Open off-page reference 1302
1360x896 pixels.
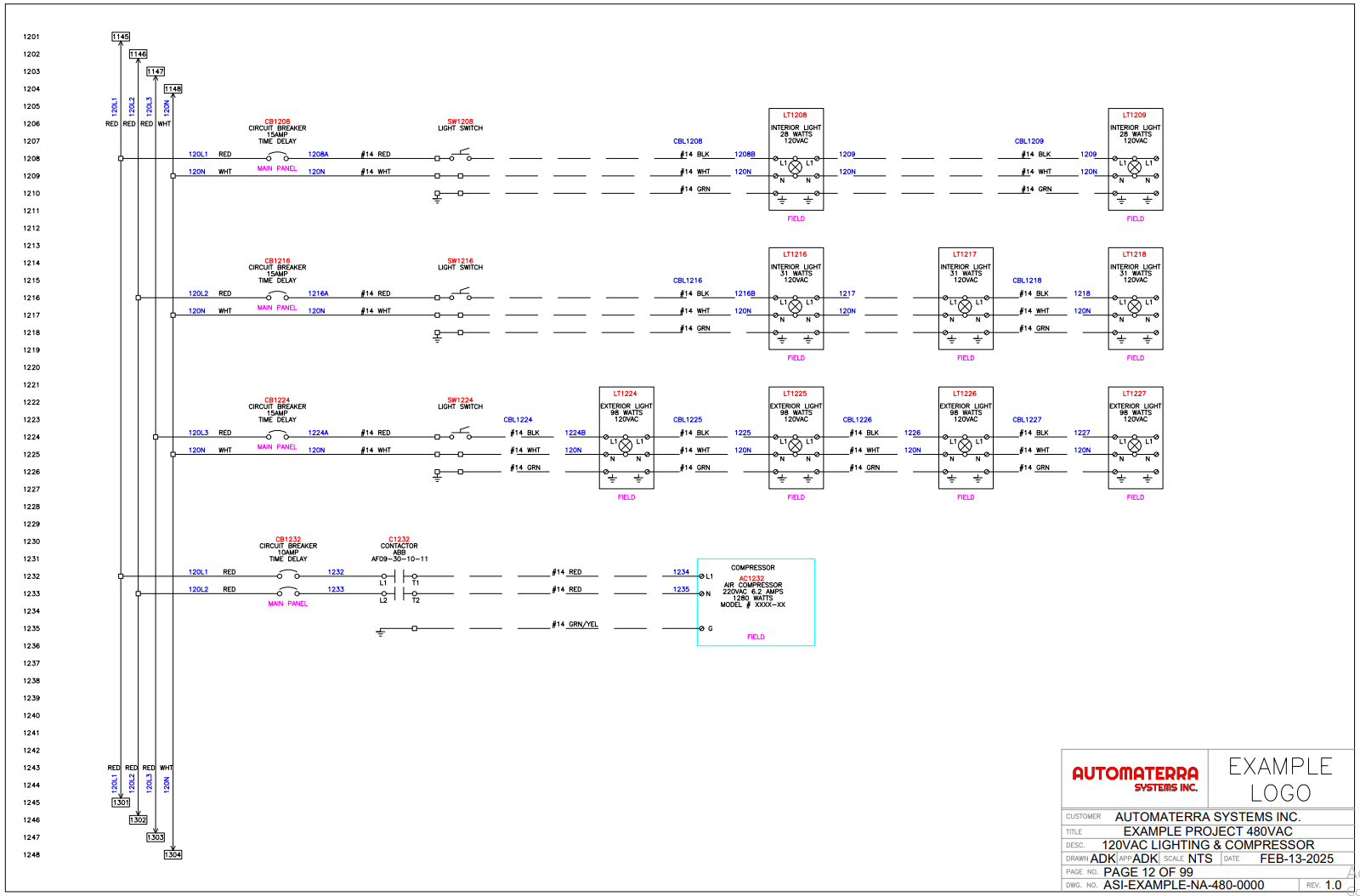(x=138, y=820)
